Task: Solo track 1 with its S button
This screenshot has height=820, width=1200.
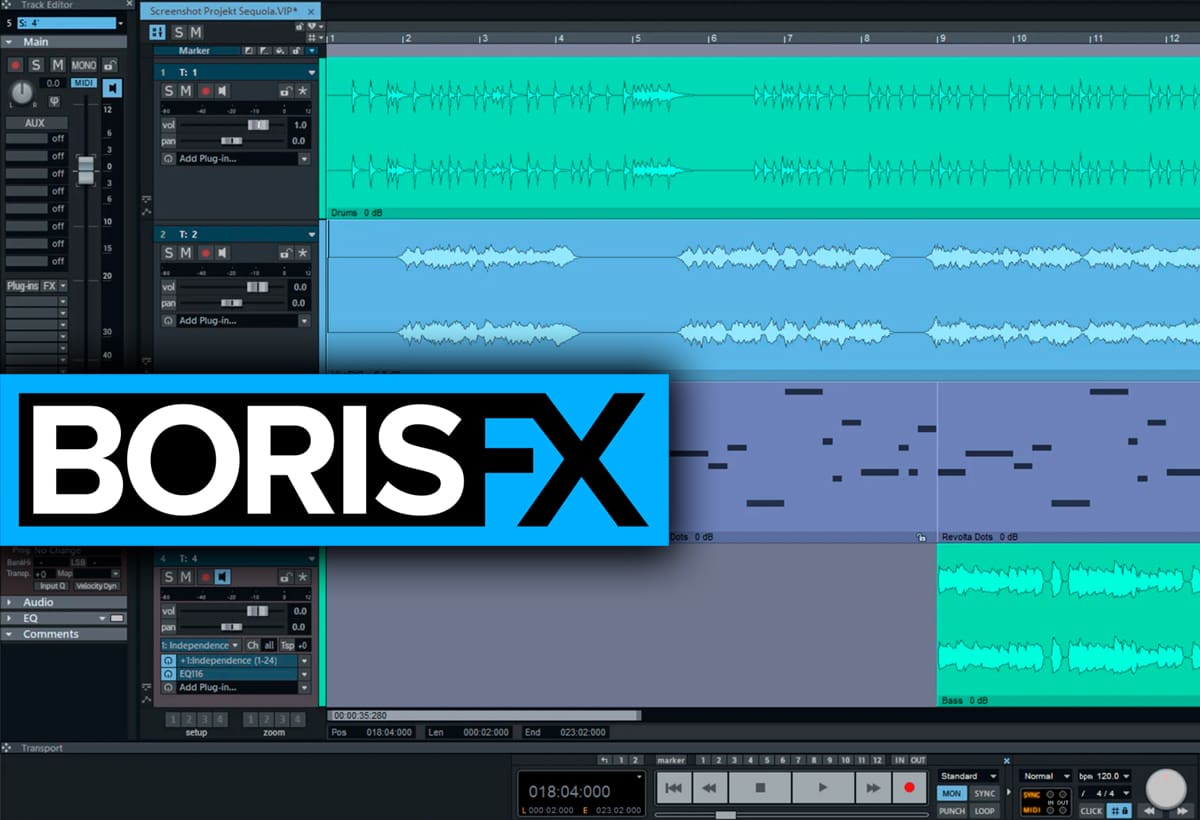Action: 169,91
